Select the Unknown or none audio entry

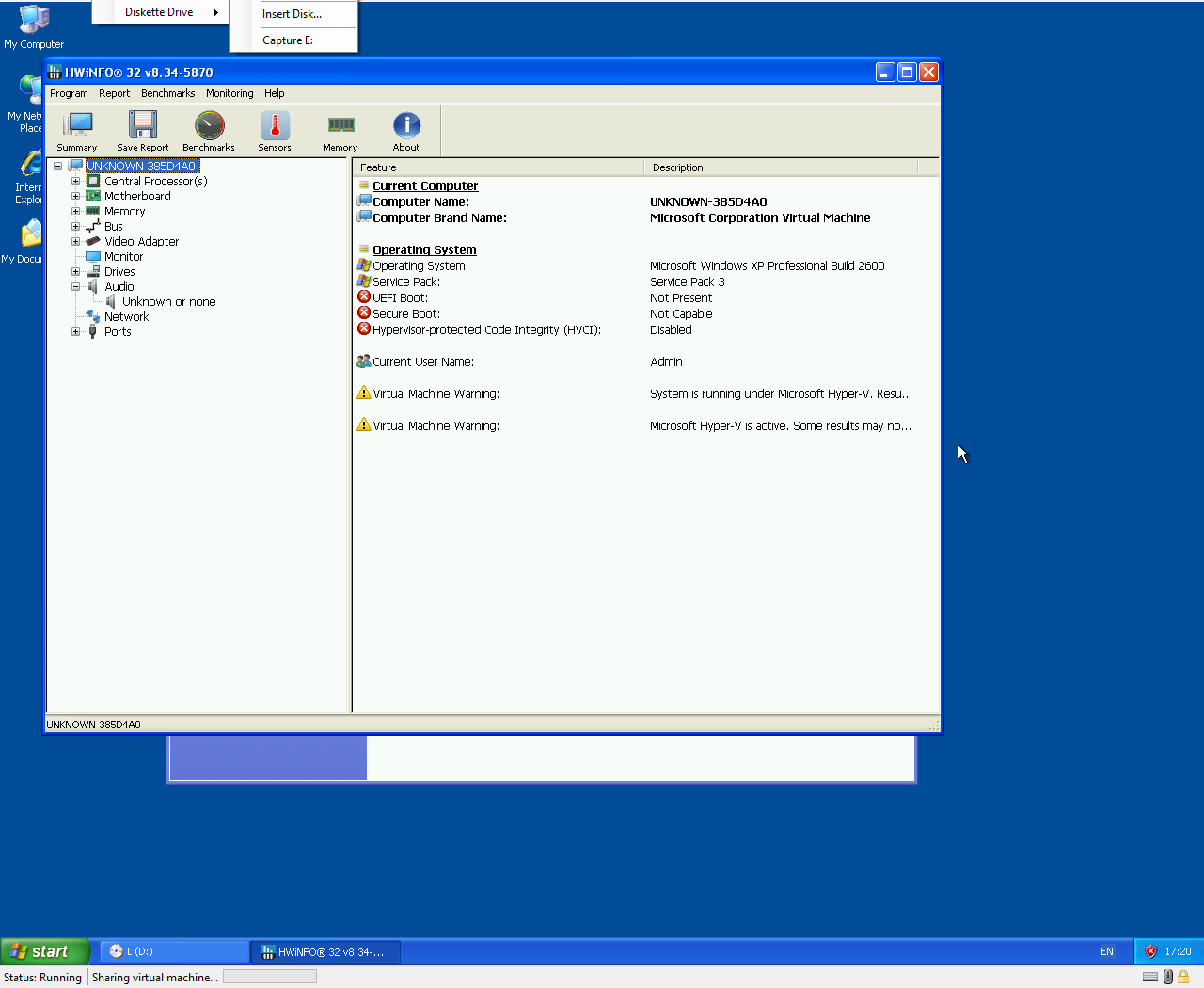click(x=169, y=302)
